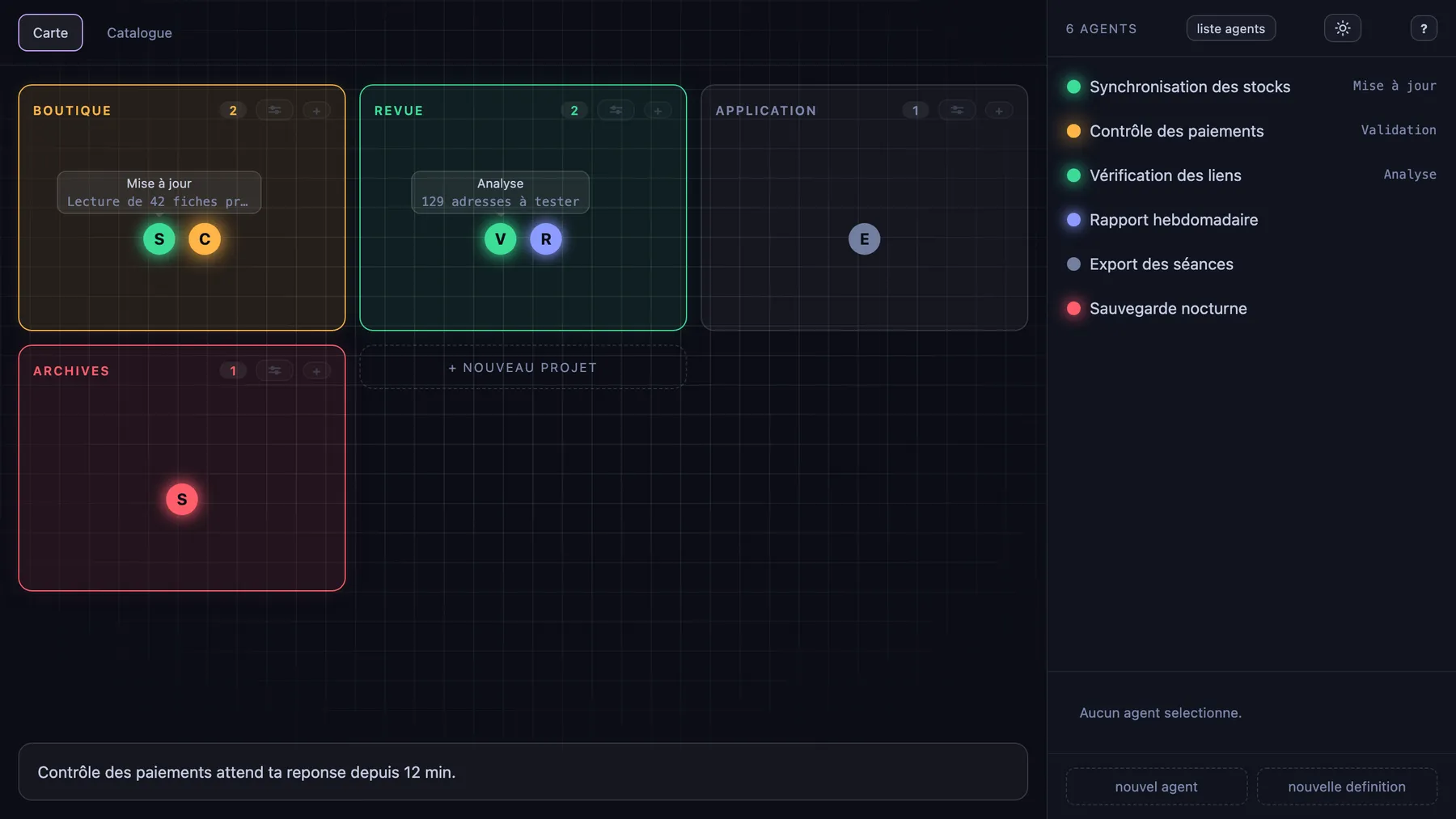Select the grey E agent in Application
1456x819 pixels.
(x=865, y=239)
